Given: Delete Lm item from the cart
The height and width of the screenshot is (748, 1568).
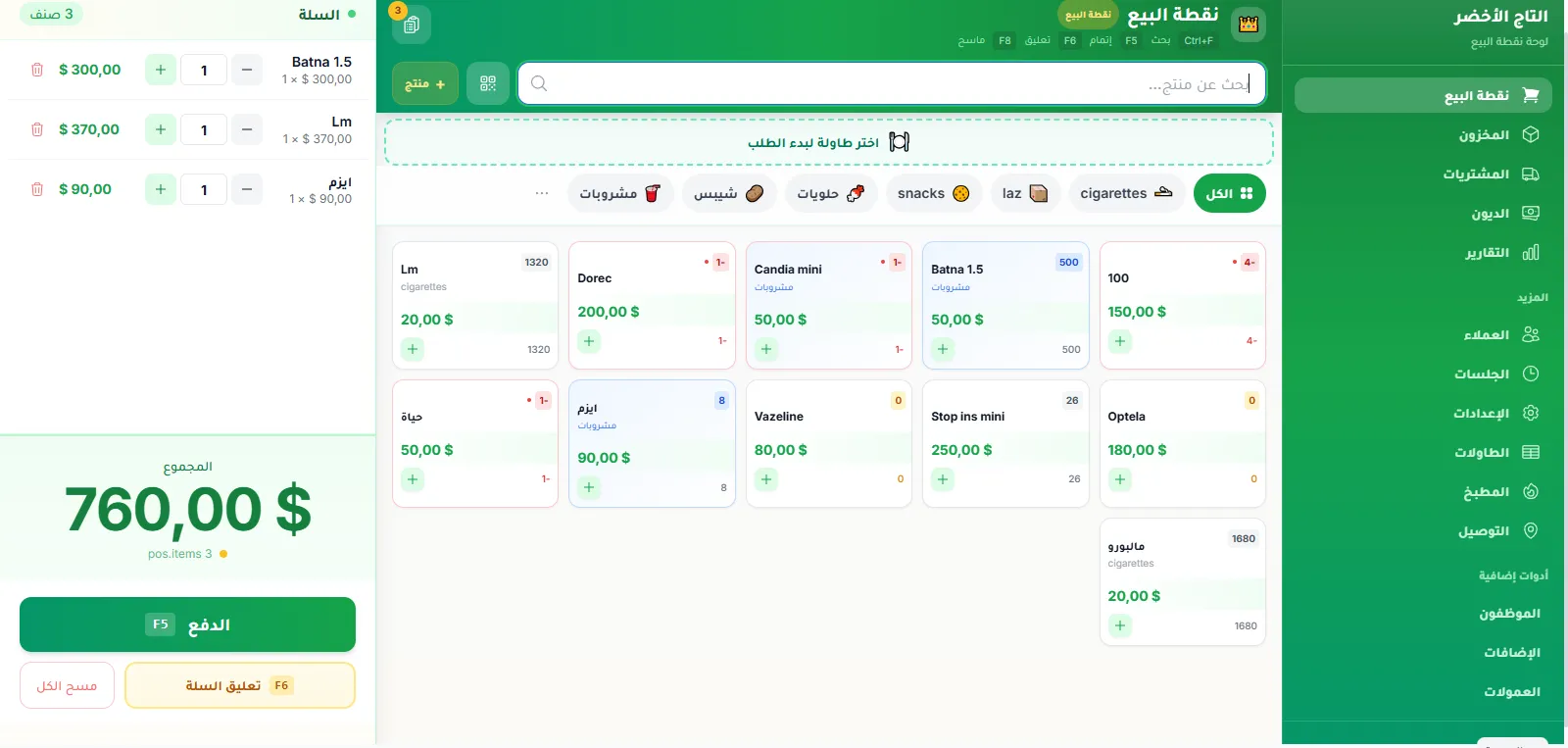Looking at the screenshot, I should coord(37,129).
